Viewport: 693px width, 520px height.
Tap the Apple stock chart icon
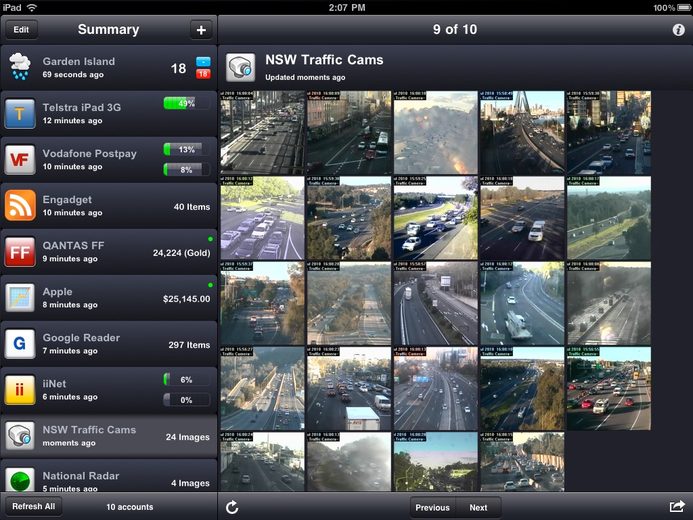click(20, 298)
